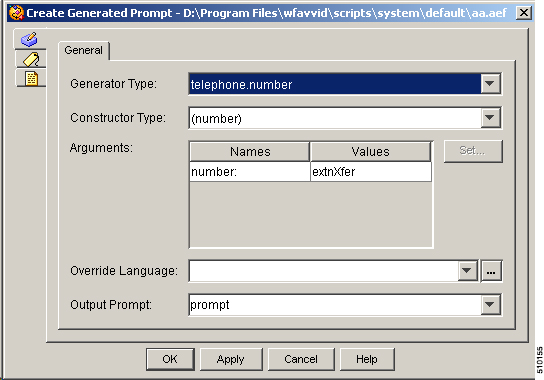This screenshot has width=544, height=380.
Task: Click the OK button
Action: pos(170,359)
